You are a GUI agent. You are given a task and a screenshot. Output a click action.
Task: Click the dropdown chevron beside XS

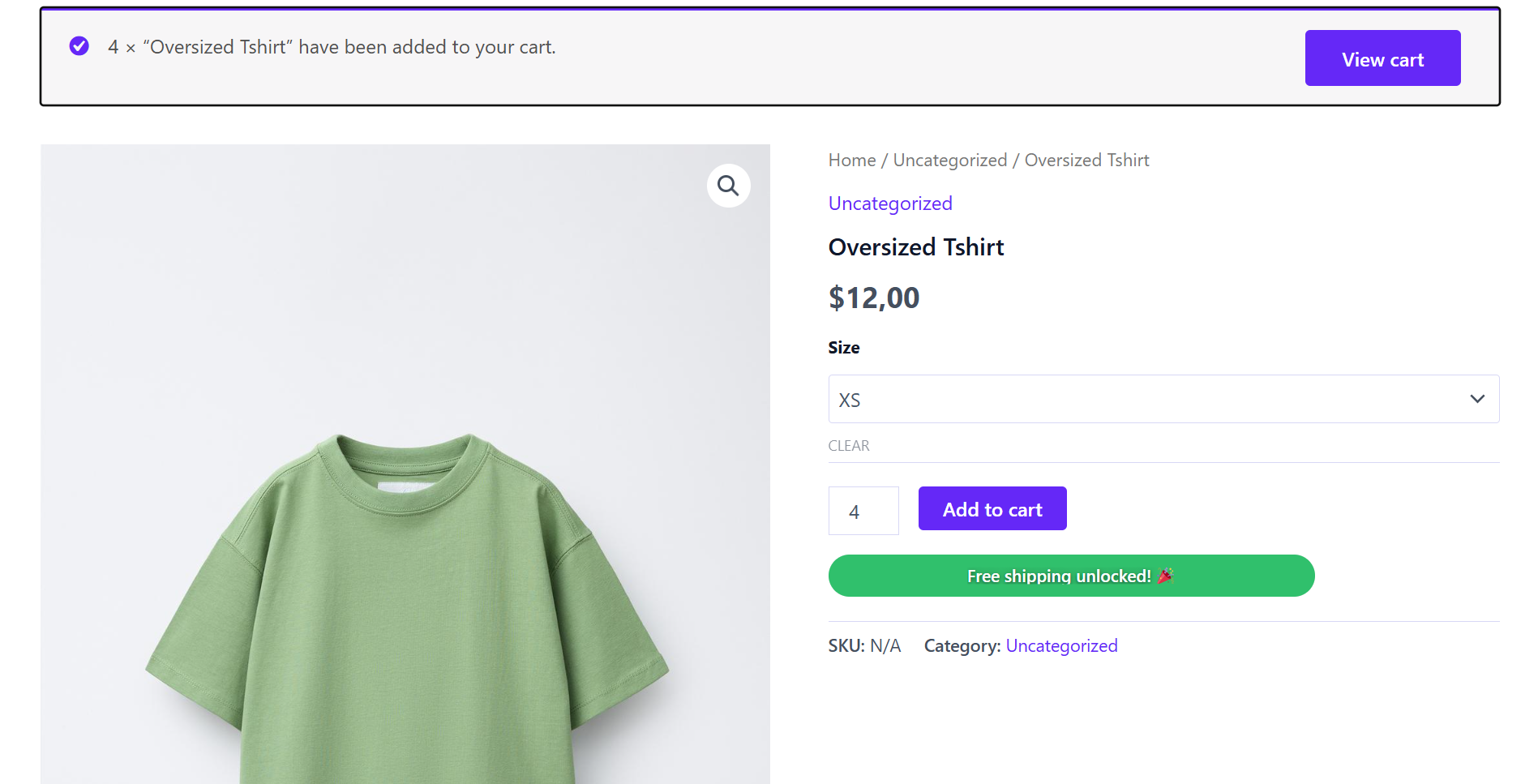coord(1477,399)
